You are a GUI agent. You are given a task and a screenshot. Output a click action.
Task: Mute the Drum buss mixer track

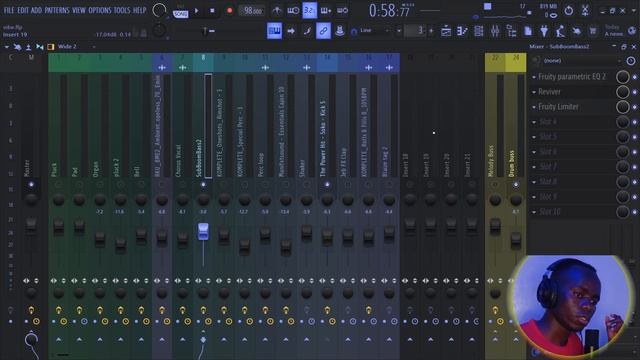[x=516, y=185]
